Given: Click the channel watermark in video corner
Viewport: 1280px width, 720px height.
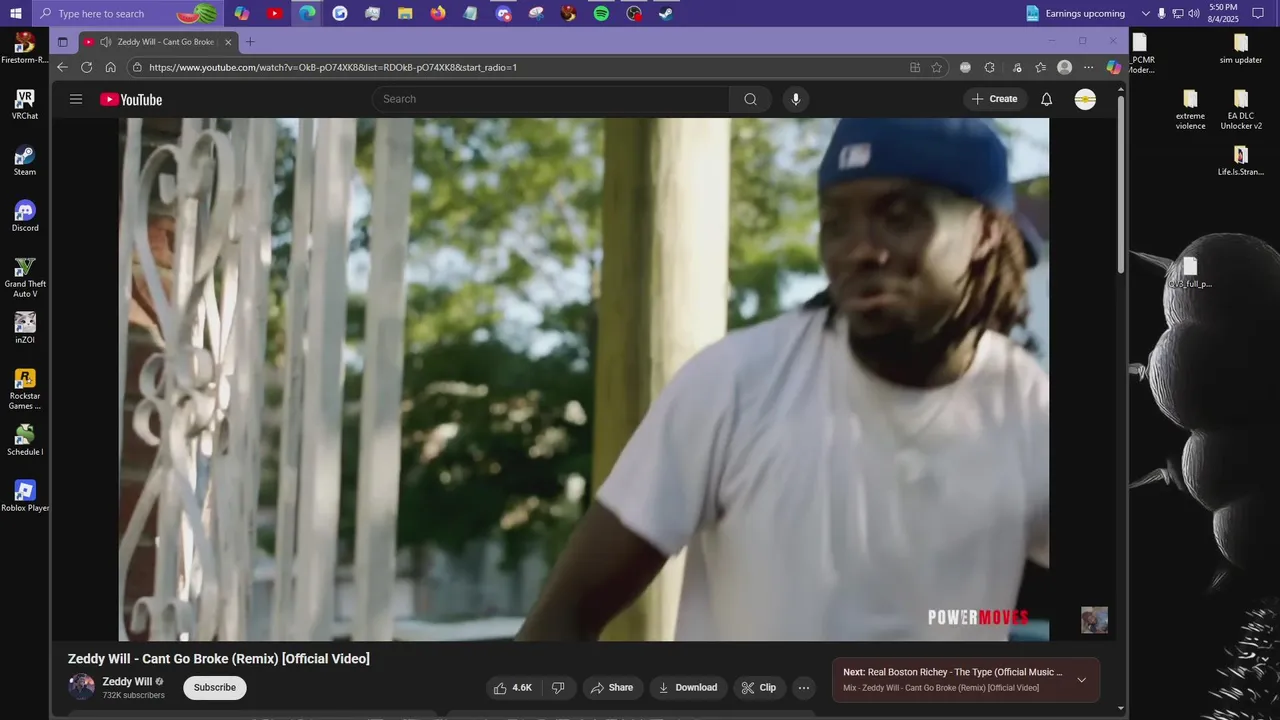Looking at the screenshot, I should coord(1094,620).
